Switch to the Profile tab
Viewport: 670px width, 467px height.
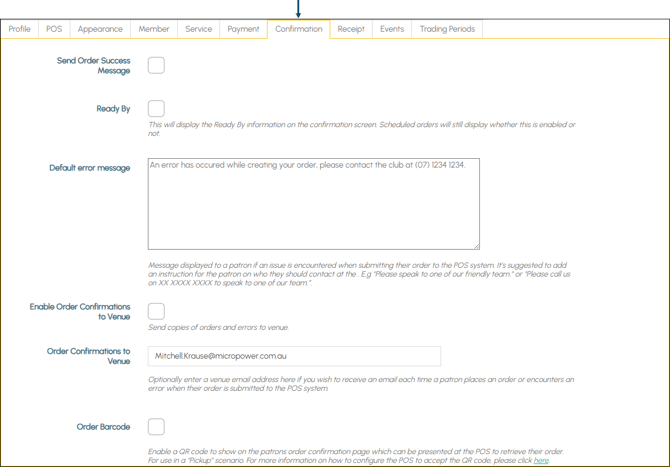[20, 29]
